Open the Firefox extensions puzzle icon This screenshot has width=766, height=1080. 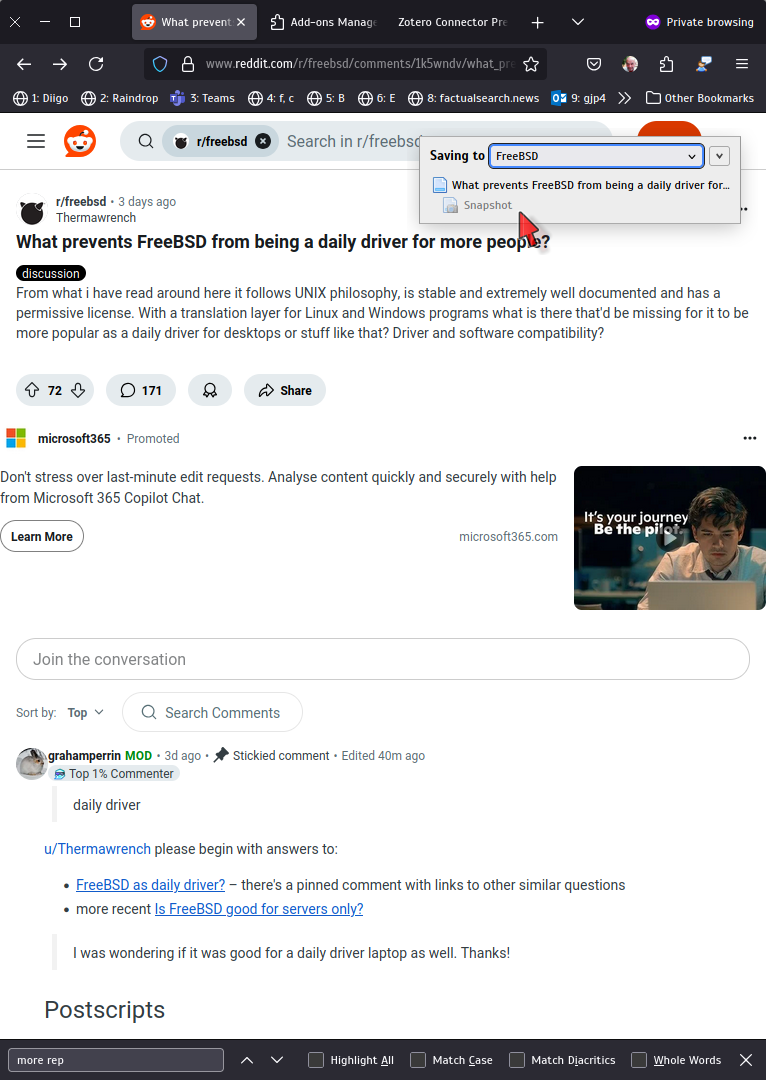[666, 64]
